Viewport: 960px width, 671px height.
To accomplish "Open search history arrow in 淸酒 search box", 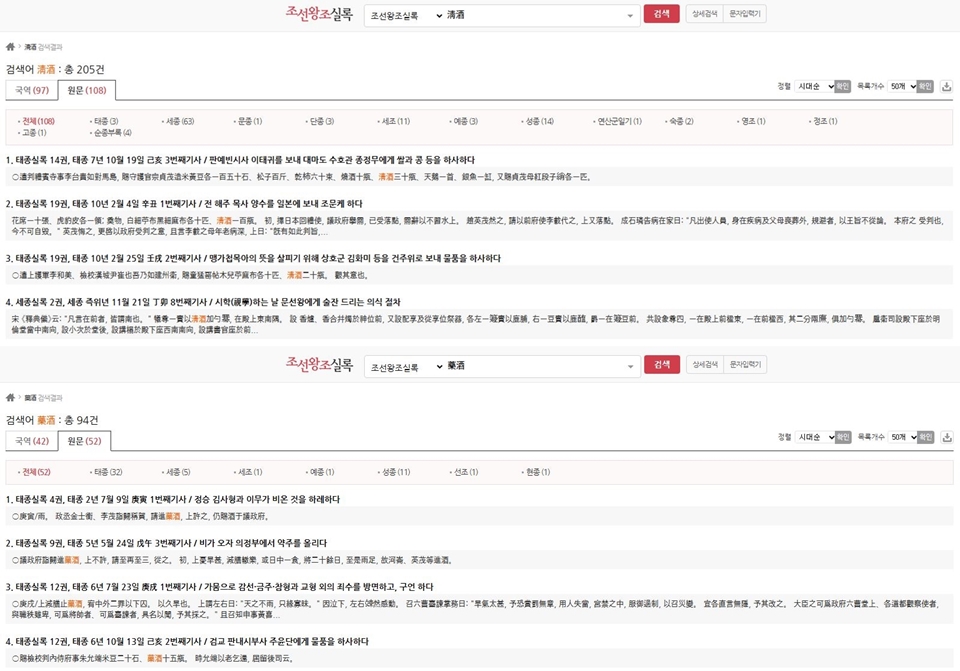I will (630, 15).
